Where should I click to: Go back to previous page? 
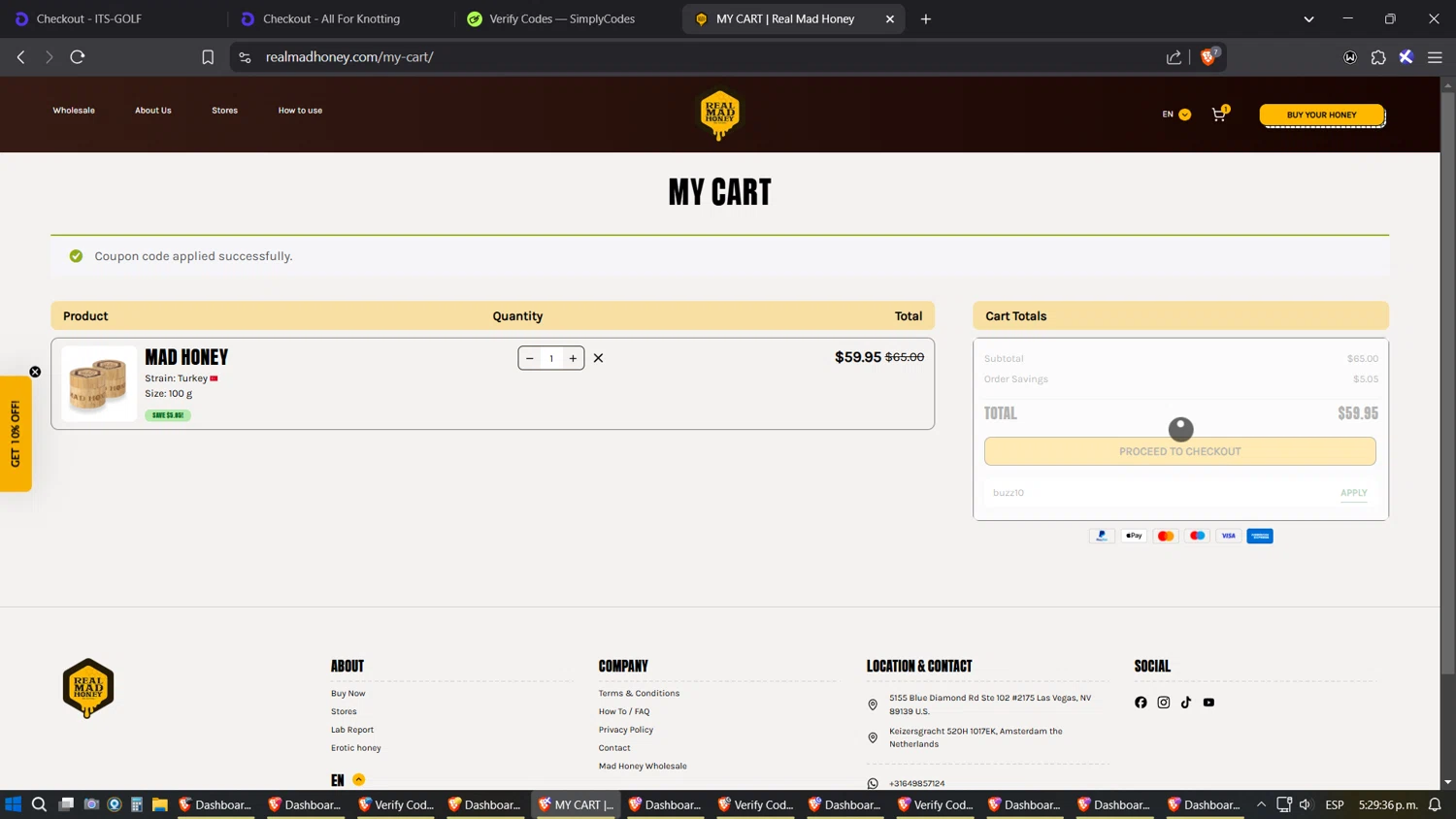[x=20, y=57]
